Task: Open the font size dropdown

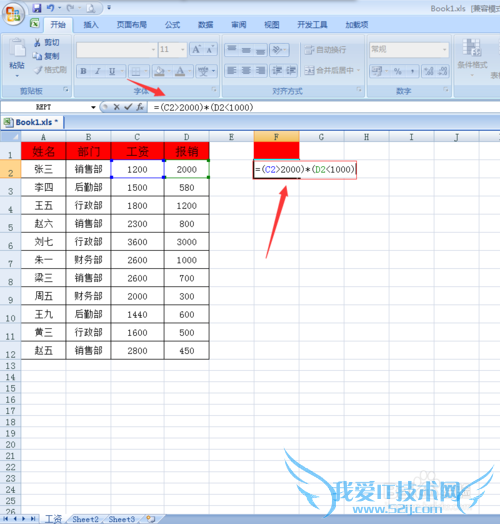Action: pyautogui.click(x=183, y=50)
